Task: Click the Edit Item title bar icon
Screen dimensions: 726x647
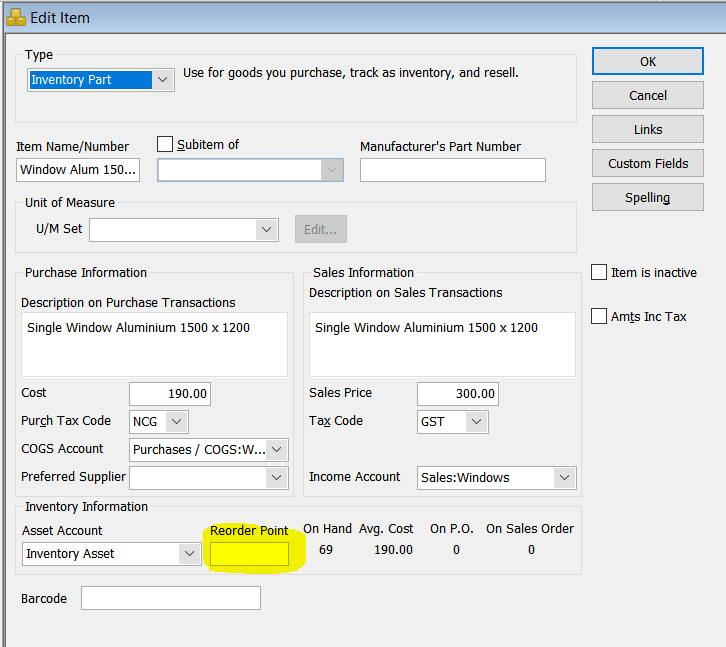Action: (x=16, y=18)
